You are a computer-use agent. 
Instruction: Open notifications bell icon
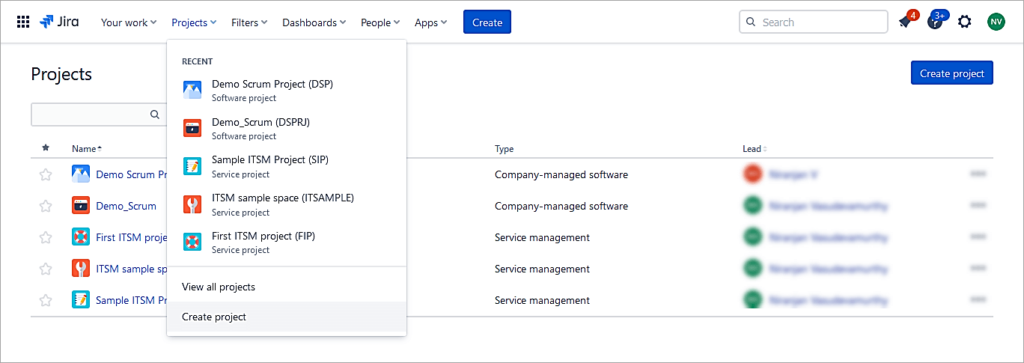point(905,22)
